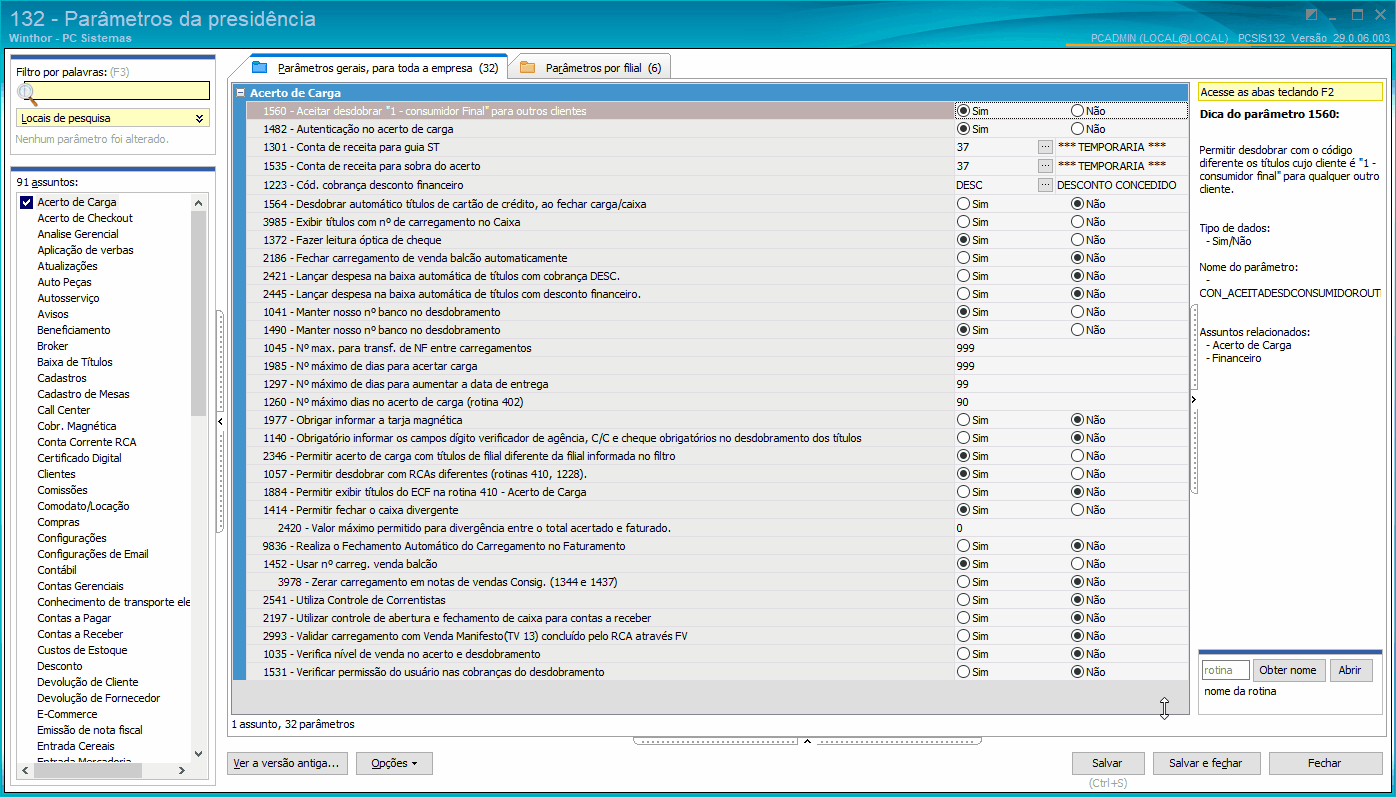
Task: Click the orange folder icon on the Parâmetros por filial tab
Action: click(527, 68)
